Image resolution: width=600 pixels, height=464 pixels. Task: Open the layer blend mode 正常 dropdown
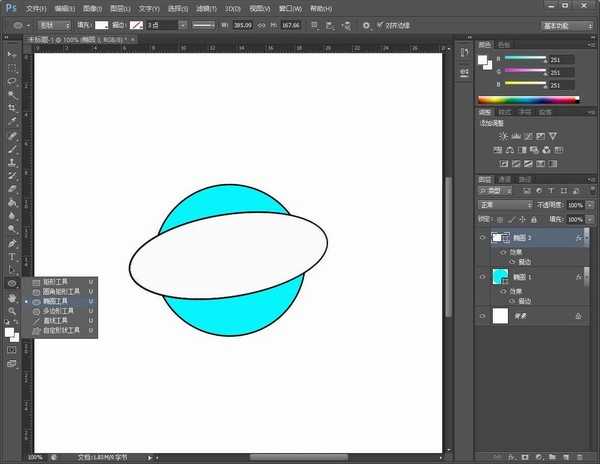(x=505, y=204)
